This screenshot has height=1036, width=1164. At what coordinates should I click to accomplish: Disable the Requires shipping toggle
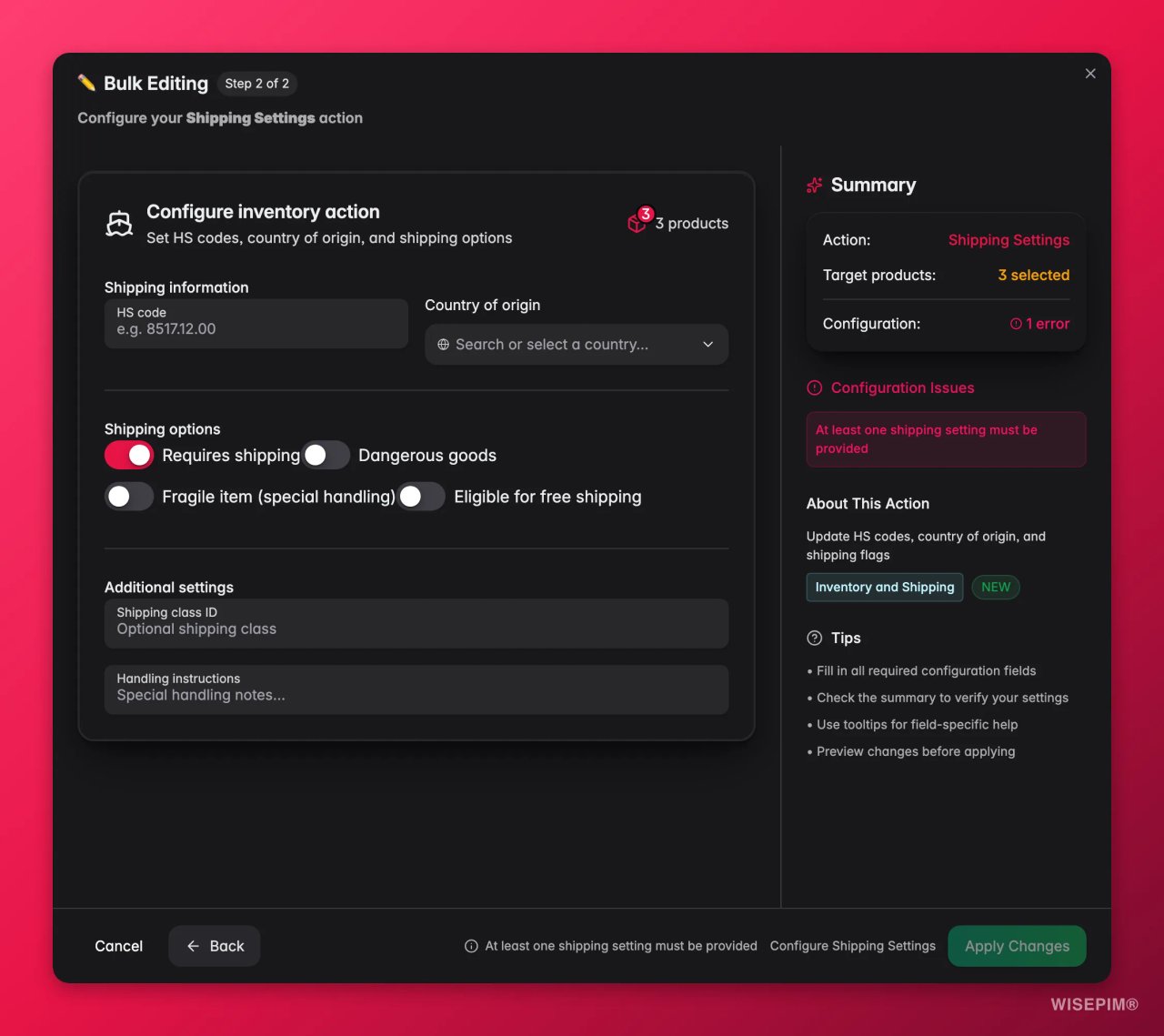point(129,455)
